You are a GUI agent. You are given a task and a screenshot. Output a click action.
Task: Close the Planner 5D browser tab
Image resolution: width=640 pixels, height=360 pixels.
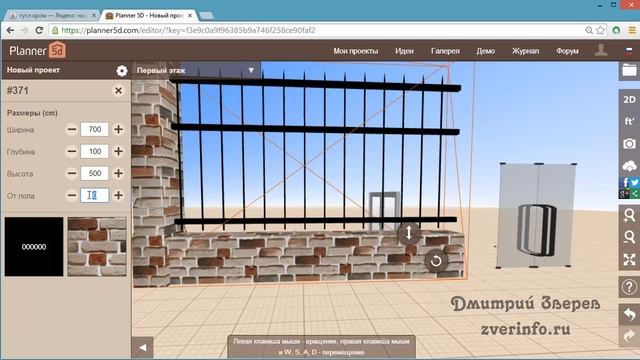click(x=190, y=16)
